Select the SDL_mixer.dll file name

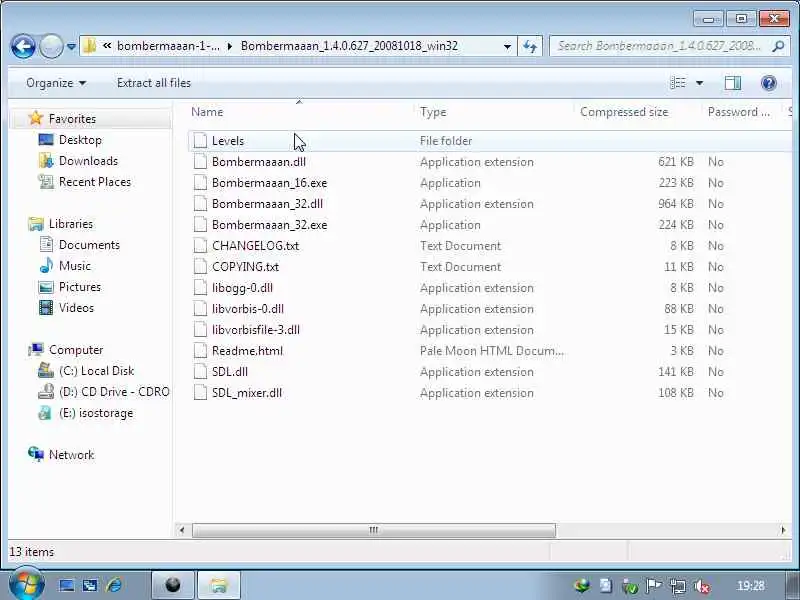[247, 393]
